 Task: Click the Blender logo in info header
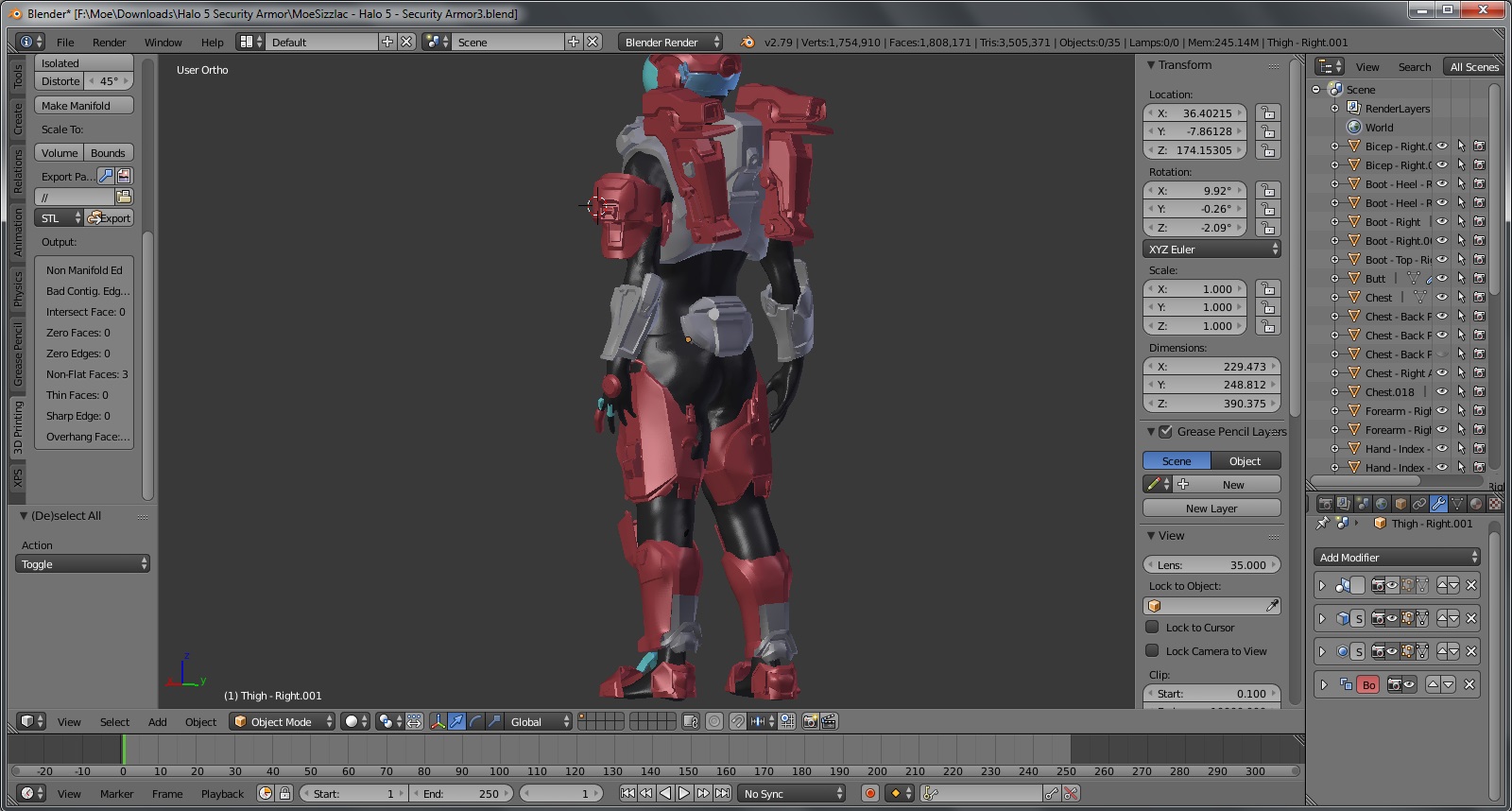pos(747,42)
